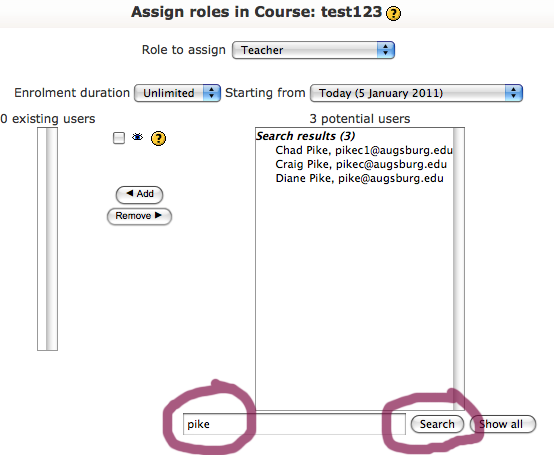Select Craig Pike from search results
Screen dimensions: 554x455
[361, 164]
